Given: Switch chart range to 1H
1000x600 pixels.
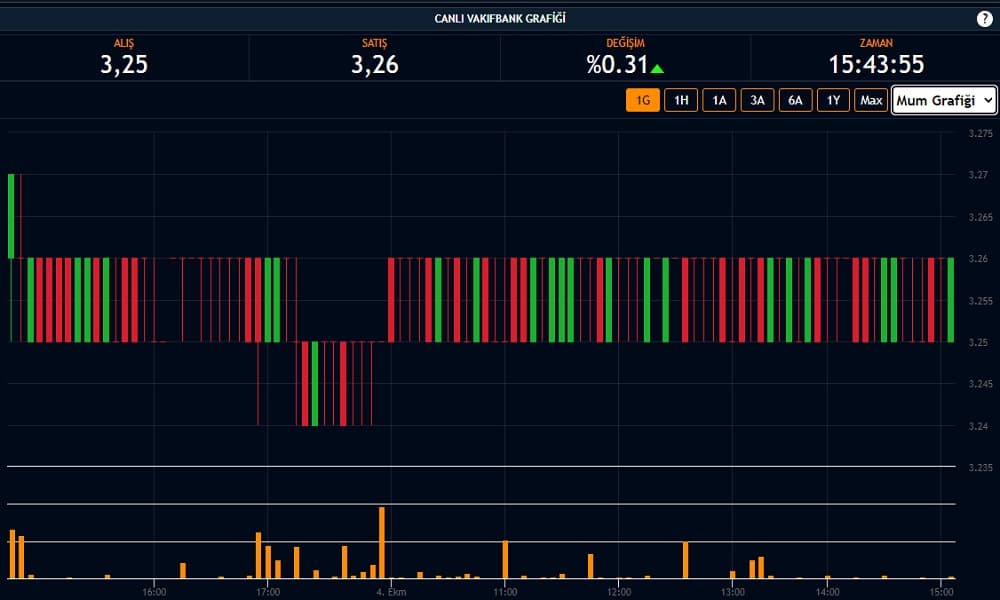Looking at the screenshot, I should [x=681, y=100].
